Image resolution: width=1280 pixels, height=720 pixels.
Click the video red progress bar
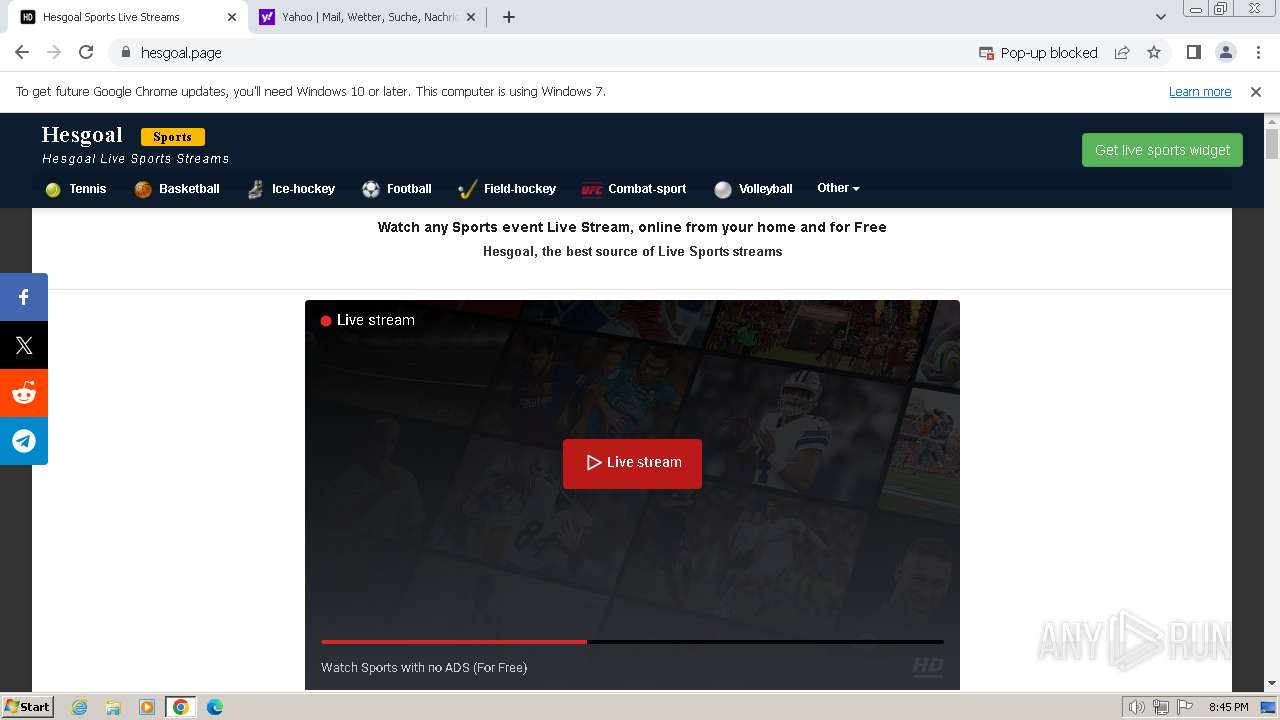pos(454,642)
